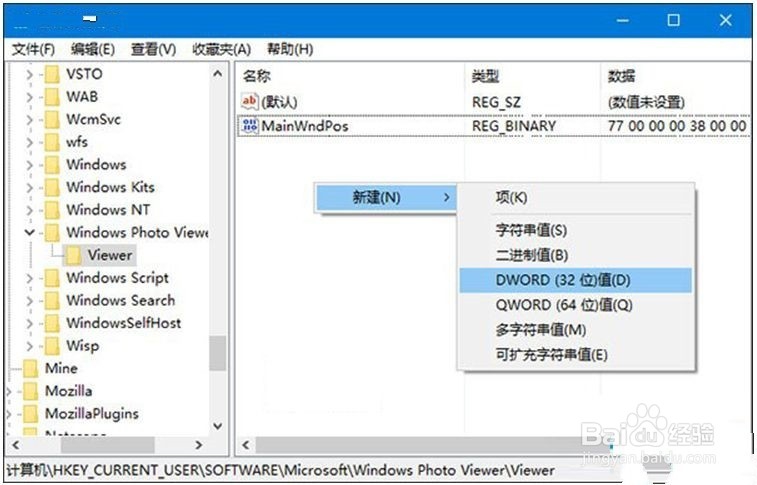Click the VSTO folder icon

52,74
